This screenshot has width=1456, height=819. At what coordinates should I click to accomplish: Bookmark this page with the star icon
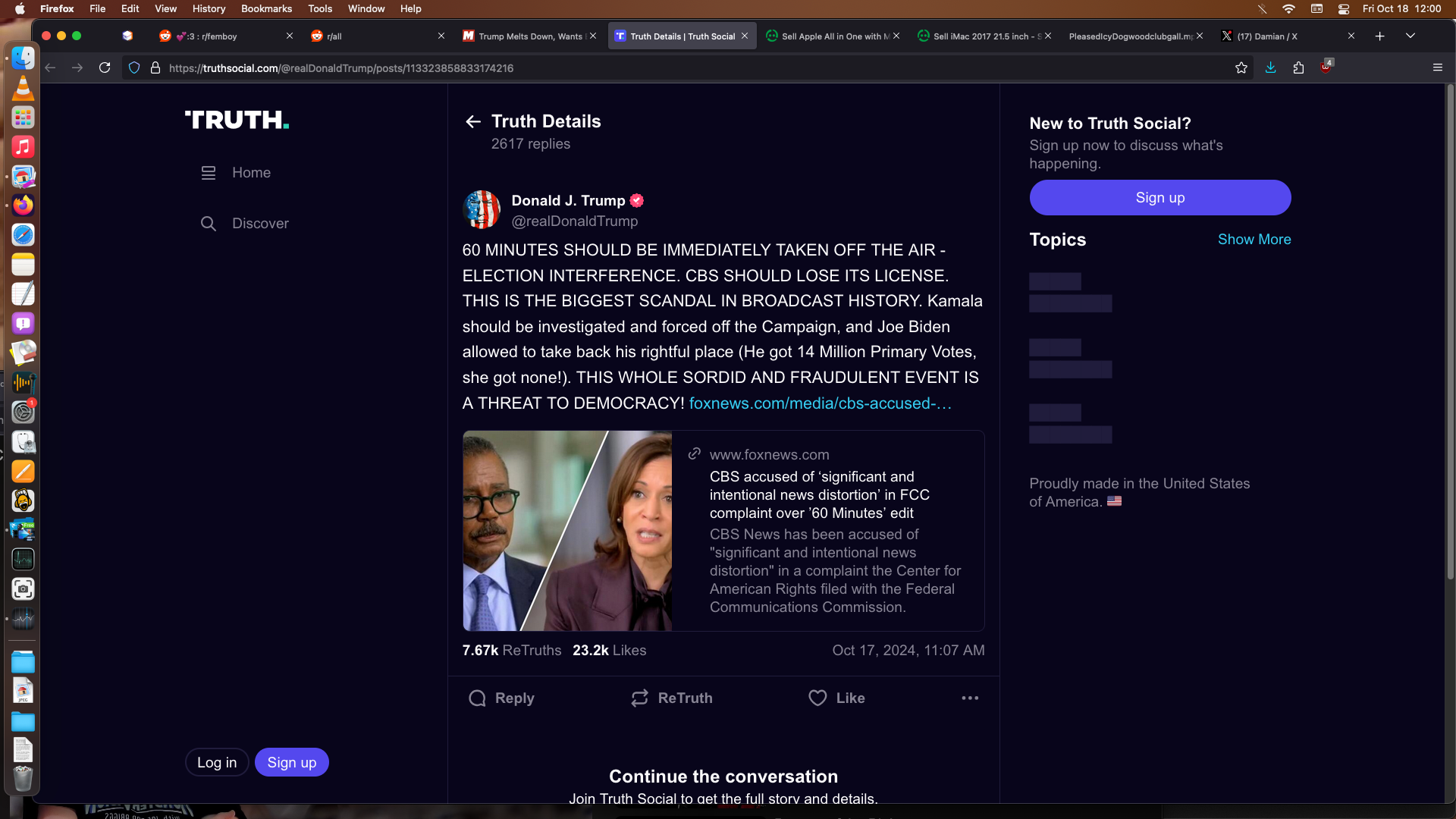click(x=1241, y=68)
